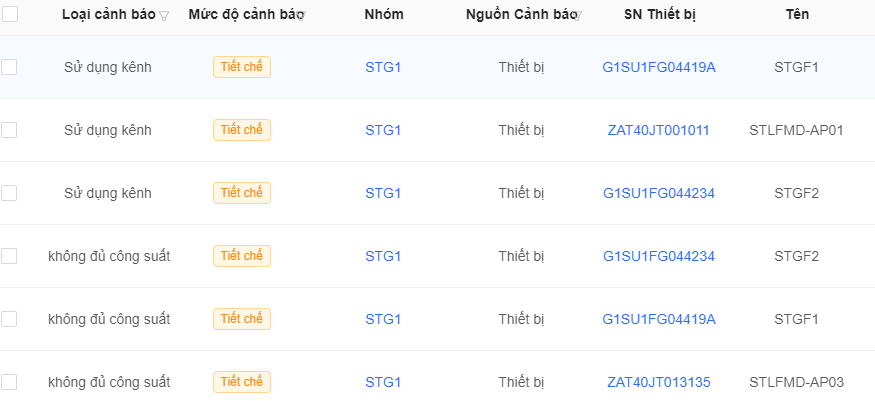Click the Nhóm column header
This screenshot has height=401, width=875.
click(x=384, y=15)
